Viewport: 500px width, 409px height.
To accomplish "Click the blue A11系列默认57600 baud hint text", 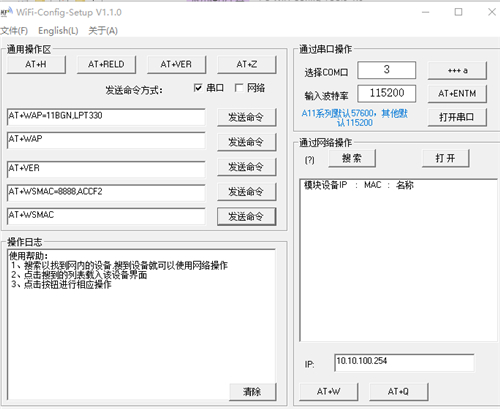I will pyautogui.click(x=355, y=118).
